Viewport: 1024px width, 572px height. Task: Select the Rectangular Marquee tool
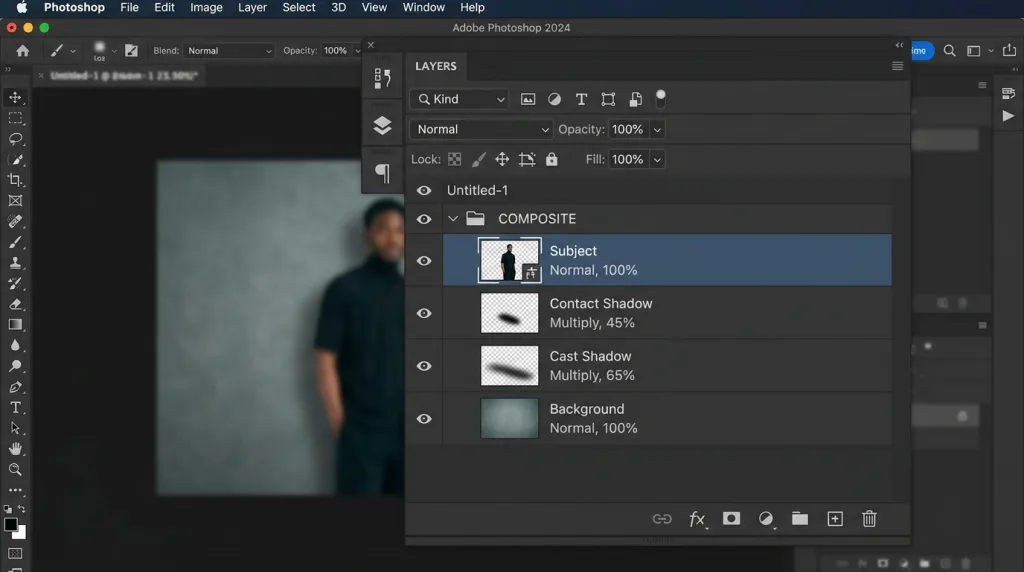click(x=15, y=118)
